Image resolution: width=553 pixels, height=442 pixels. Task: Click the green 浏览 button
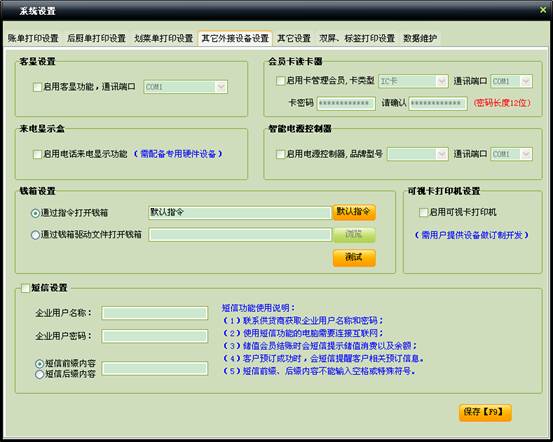pyautogui.click(x=354, y=235)
